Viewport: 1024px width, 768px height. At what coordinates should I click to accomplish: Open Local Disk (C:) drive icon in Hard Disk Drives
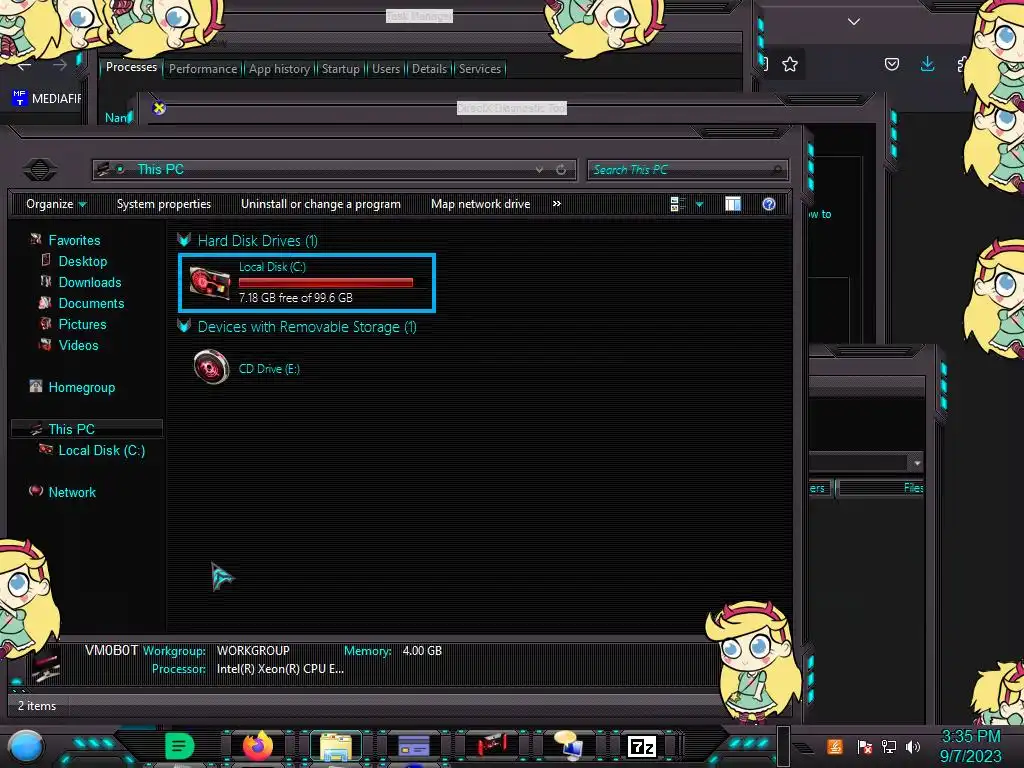coord(210,283)
